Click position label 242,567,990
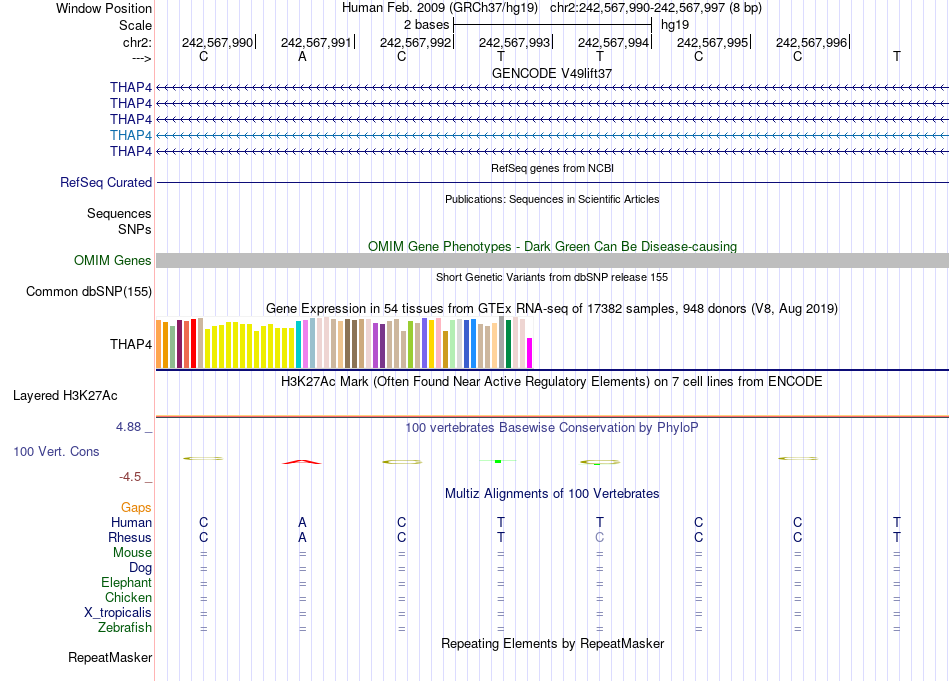The height and width of the screenshot is (681, 950). (x=218, y=42)
